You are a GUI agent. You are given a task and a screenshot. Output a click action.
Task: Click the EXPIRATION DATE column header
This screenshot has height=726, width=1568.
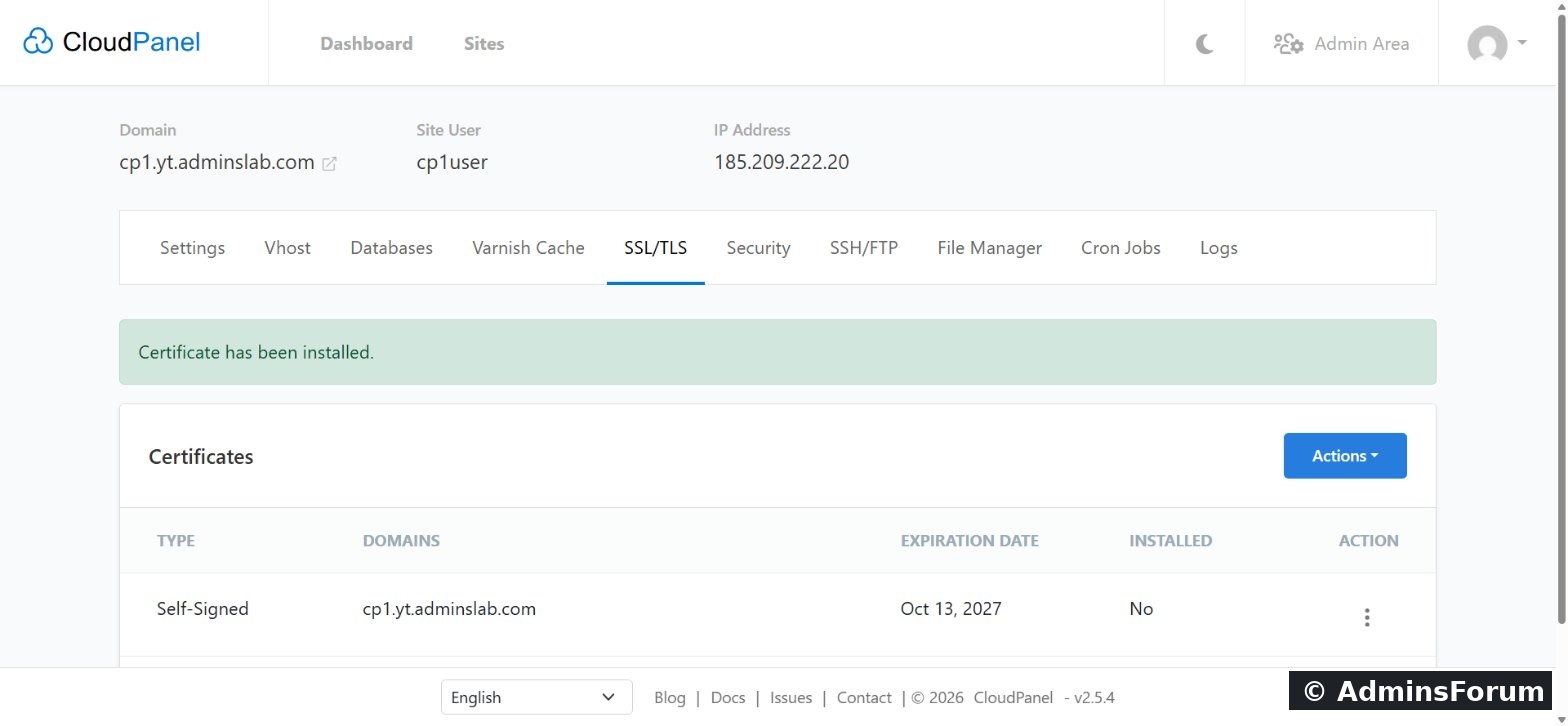[970, 541]
